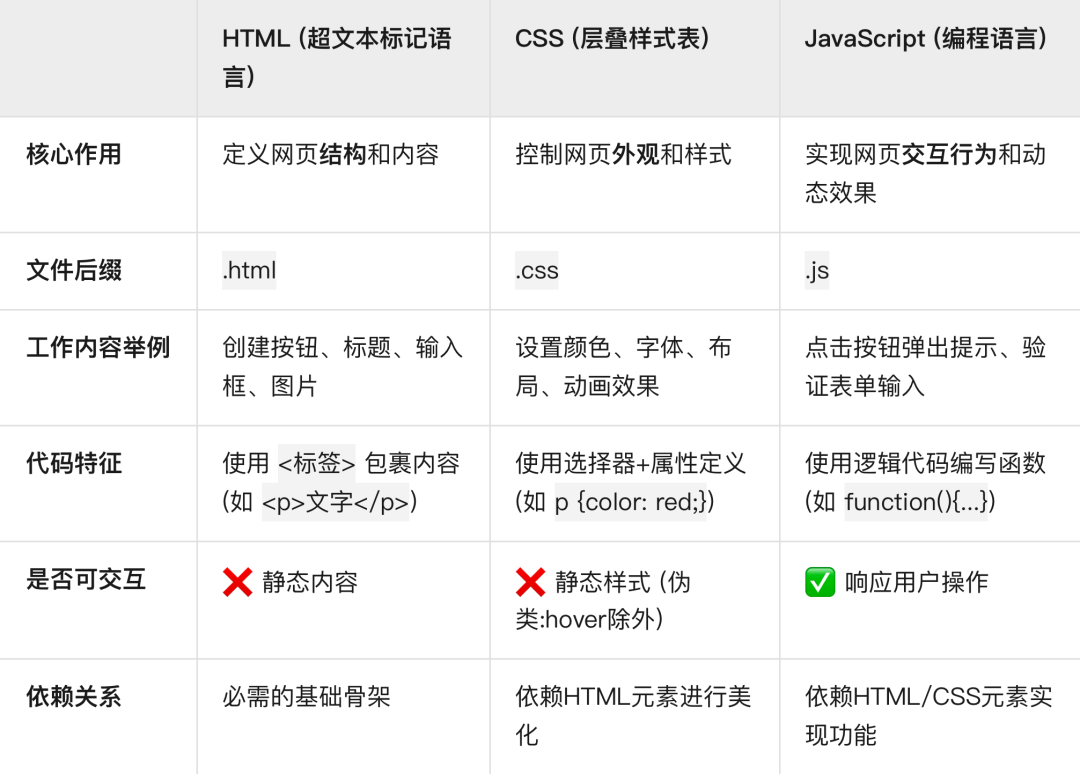Viewport: 1080px width, 774px height.
Task: Click the red X beside 静态内容
Action: (x=237, y=582)
